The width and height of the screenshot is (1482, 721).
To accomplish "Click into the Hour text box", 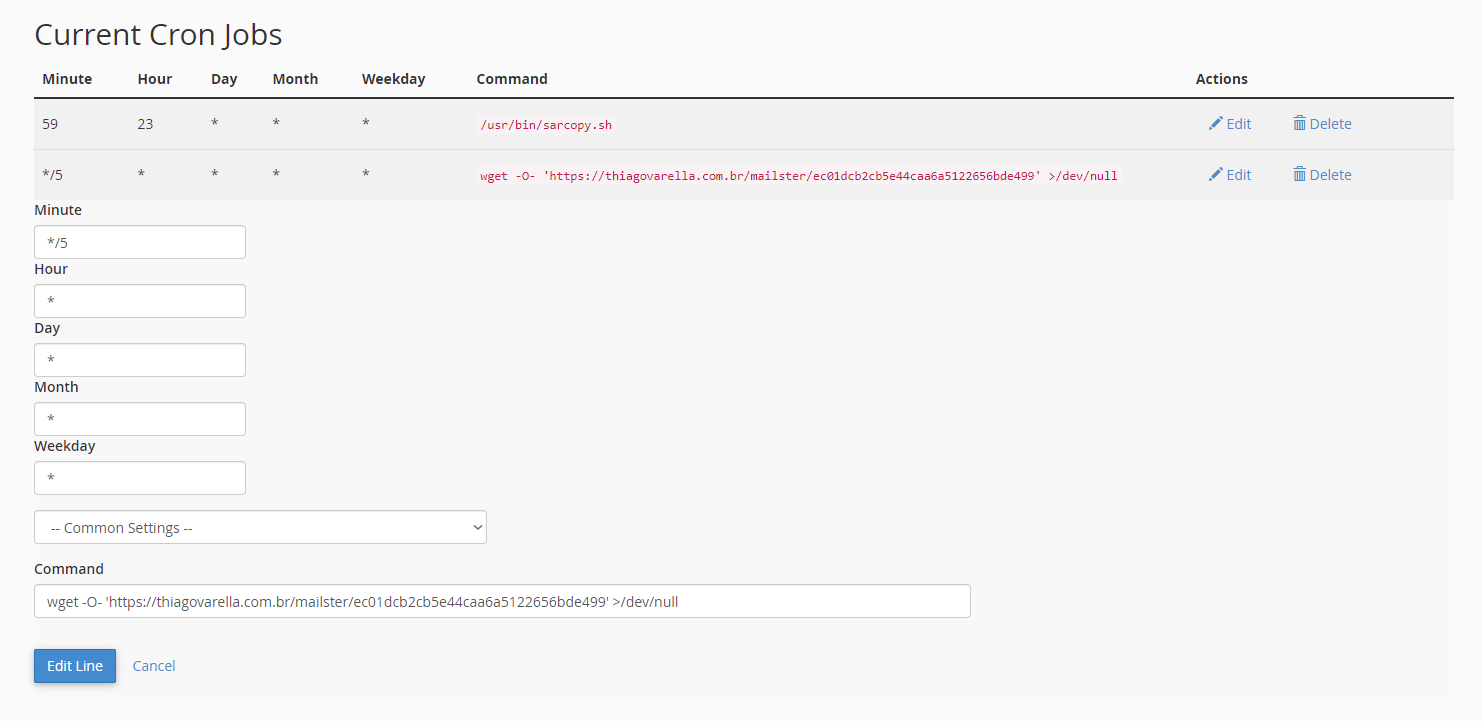I will 140,301.
